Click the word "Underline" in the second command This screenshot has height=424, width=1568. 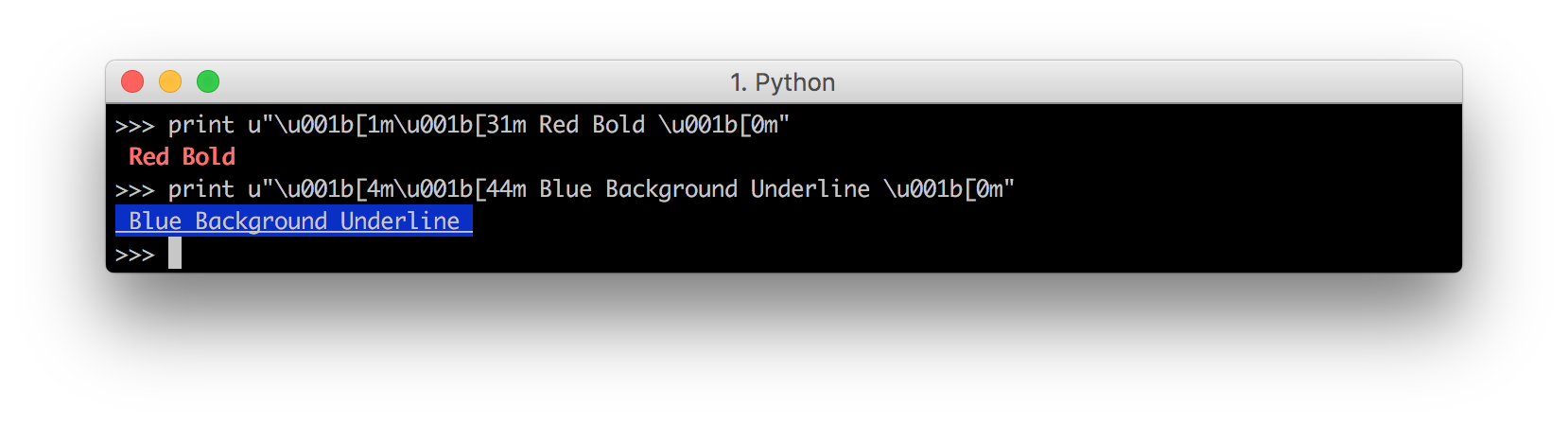point(810,189)
